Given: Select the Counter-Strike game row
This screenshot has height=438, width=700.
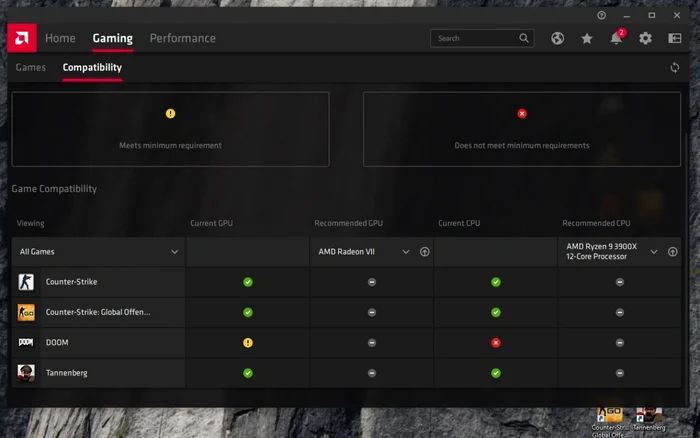Looking at the screenshot, I should point(346,282).
